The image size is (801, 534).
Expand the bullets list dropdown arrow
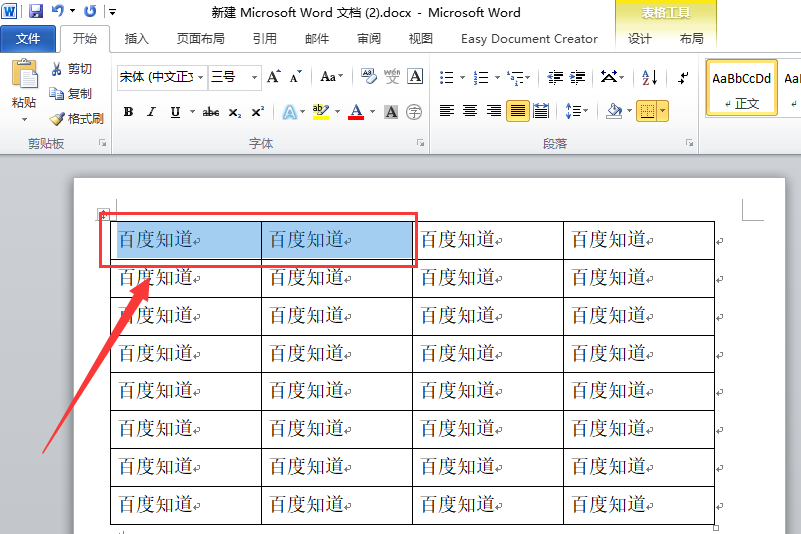(x=462, y=78)
